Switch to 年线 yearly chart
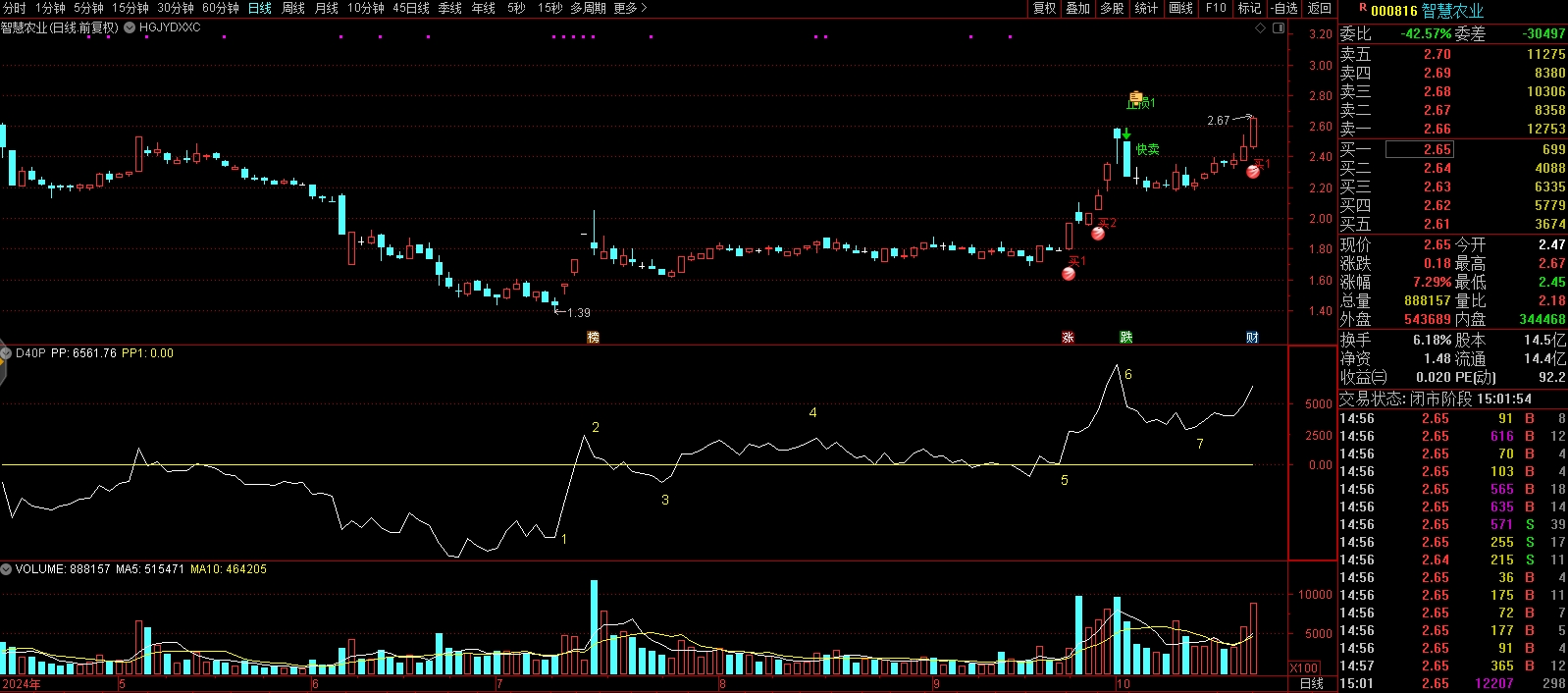Viewport: 1568px width, 693px height. [484, 8]
